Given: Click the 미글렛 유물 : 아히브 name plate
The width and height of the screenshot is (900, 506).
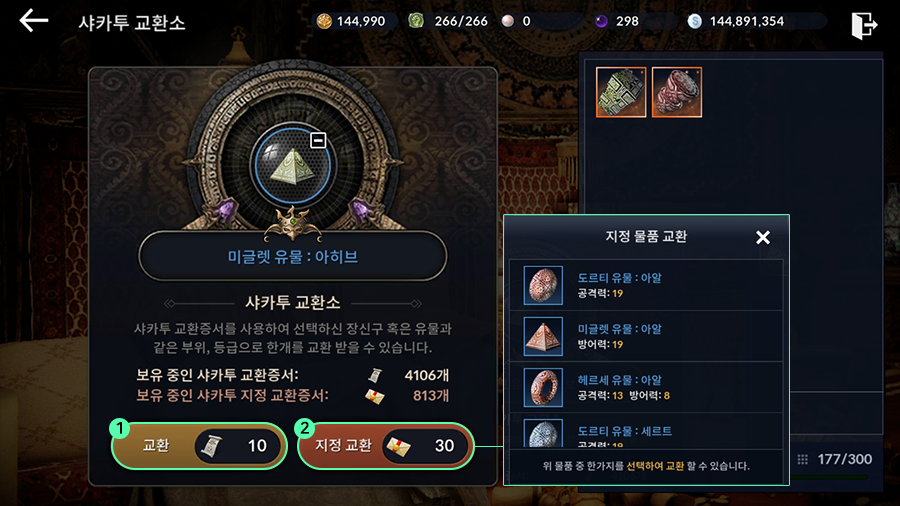Looking at the screenshot, I should pos(293,256).
